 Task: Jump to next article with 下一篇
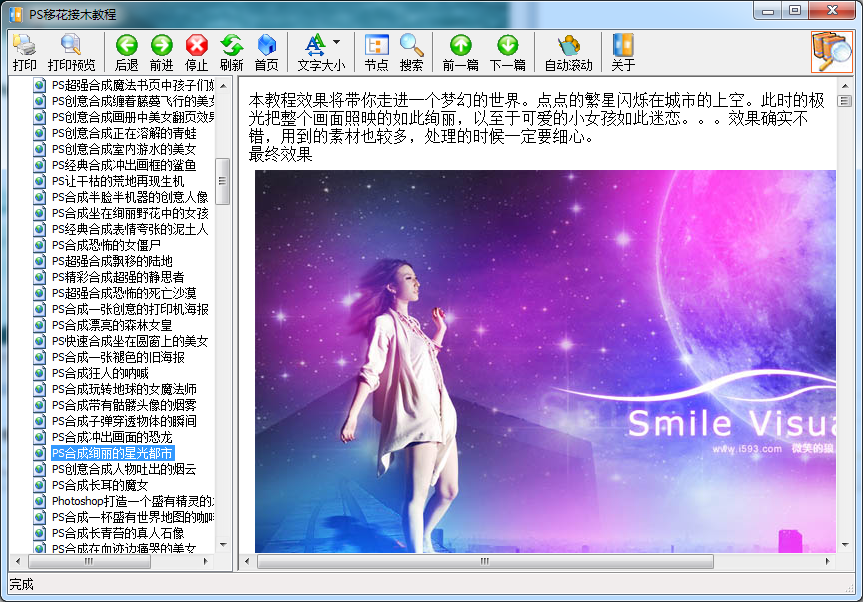507,52
